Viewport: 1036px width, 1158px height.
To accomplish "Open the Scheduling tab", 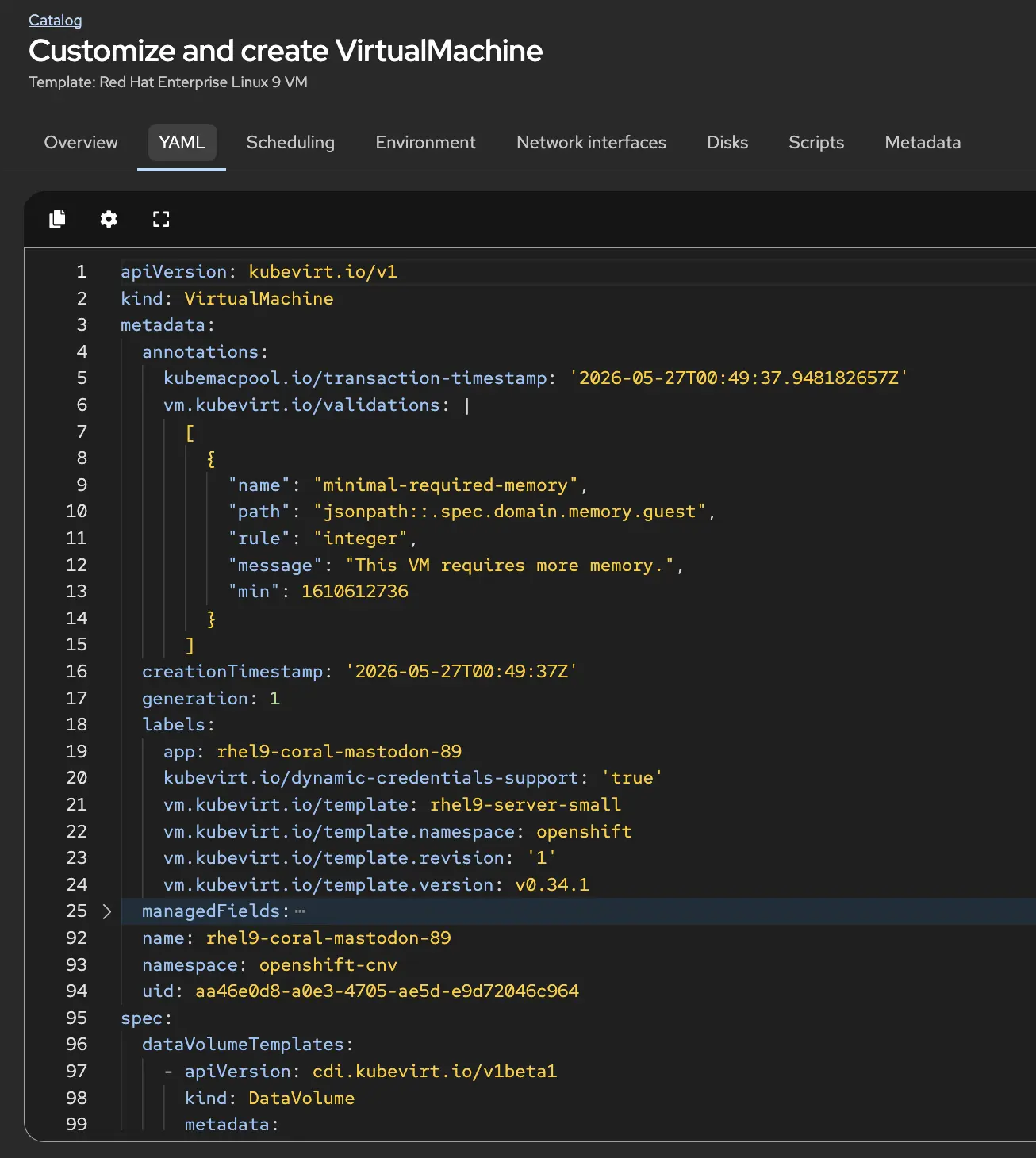I will point(290,143).
